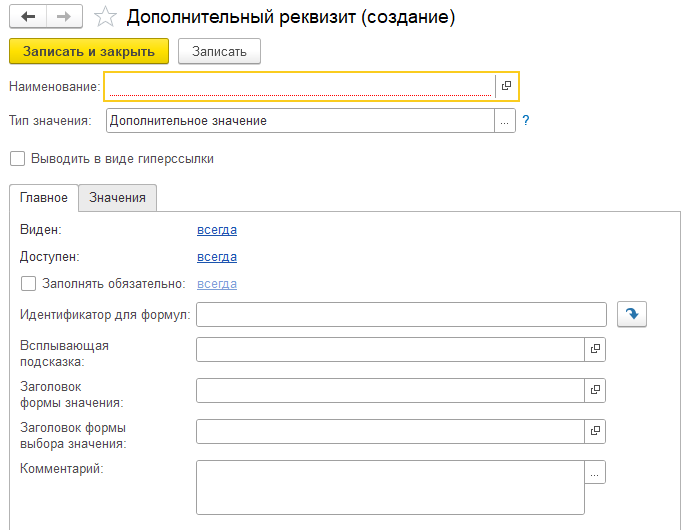This screenshot has height=530, width=689.
Task: Generate identifier with the blue arrow button
Action: (x=632, y=315)
